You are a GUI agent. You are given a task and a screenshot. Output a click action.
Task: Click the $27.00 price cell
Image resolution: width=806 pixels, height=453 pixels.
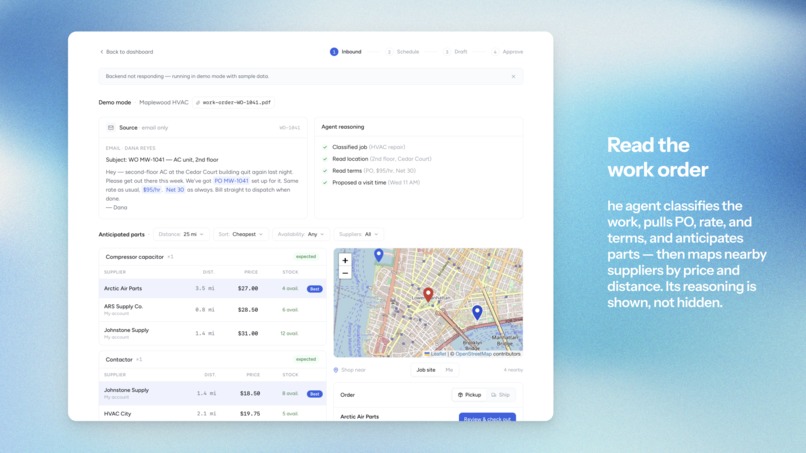(x=248, y=288)
